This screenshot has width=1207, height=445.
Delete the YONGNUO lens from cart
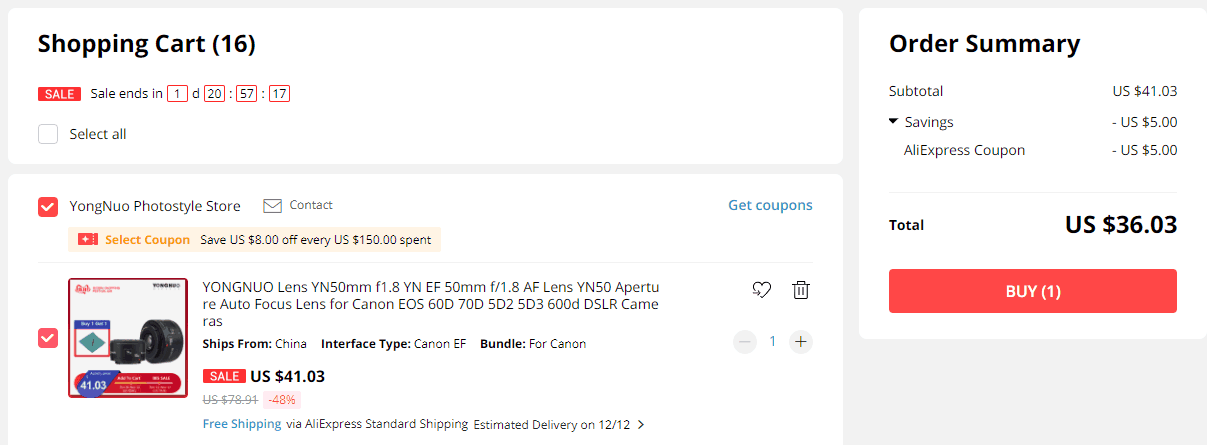pyautogui.click(x=801, y=290)
